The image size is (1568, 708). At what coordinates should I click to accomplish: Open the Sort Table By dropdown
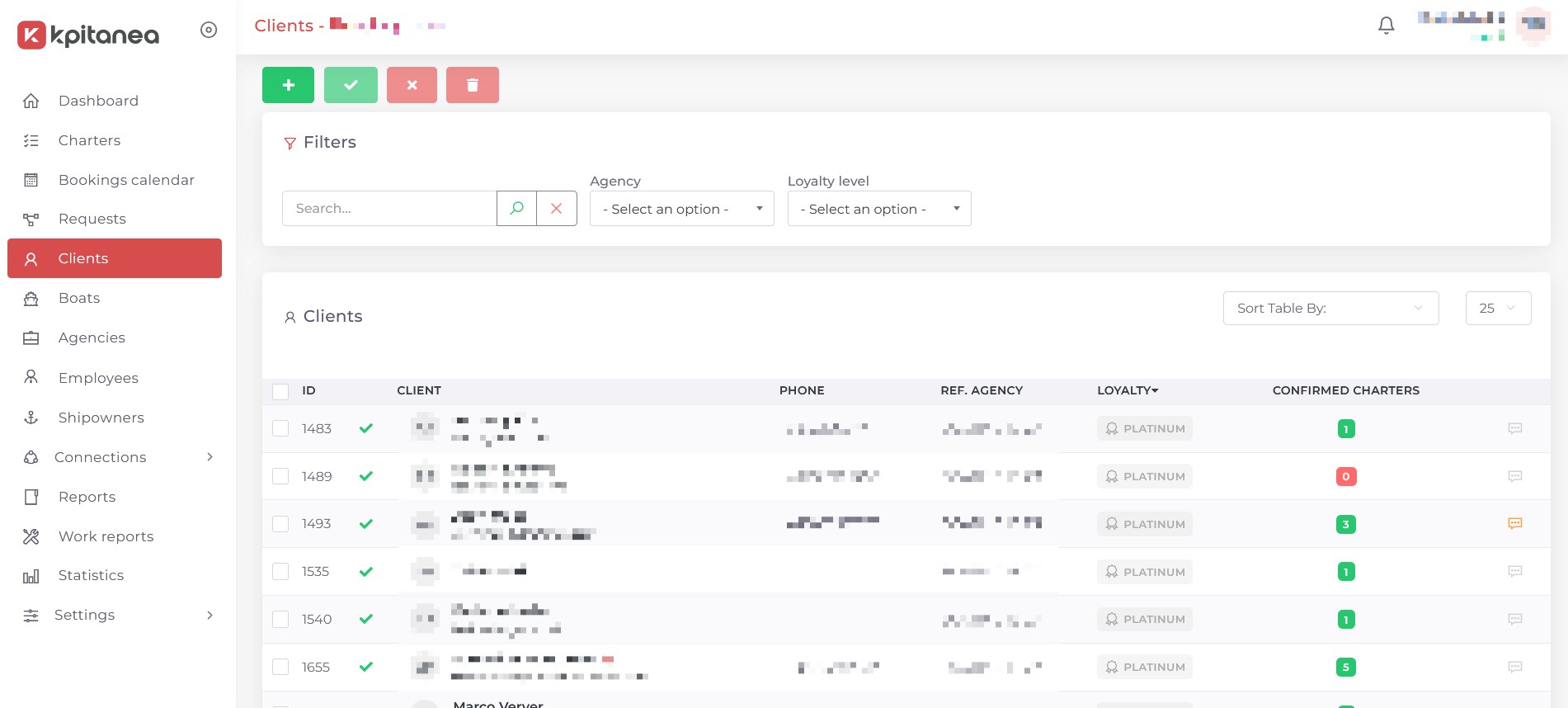pos(1330,308)
